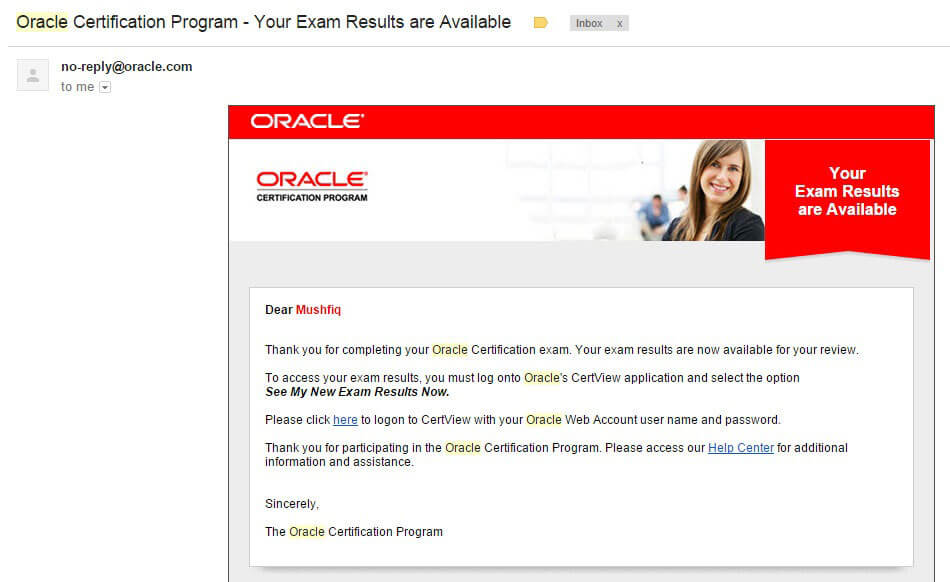Click the white Oracle logo in red header

tap(307, 121)
